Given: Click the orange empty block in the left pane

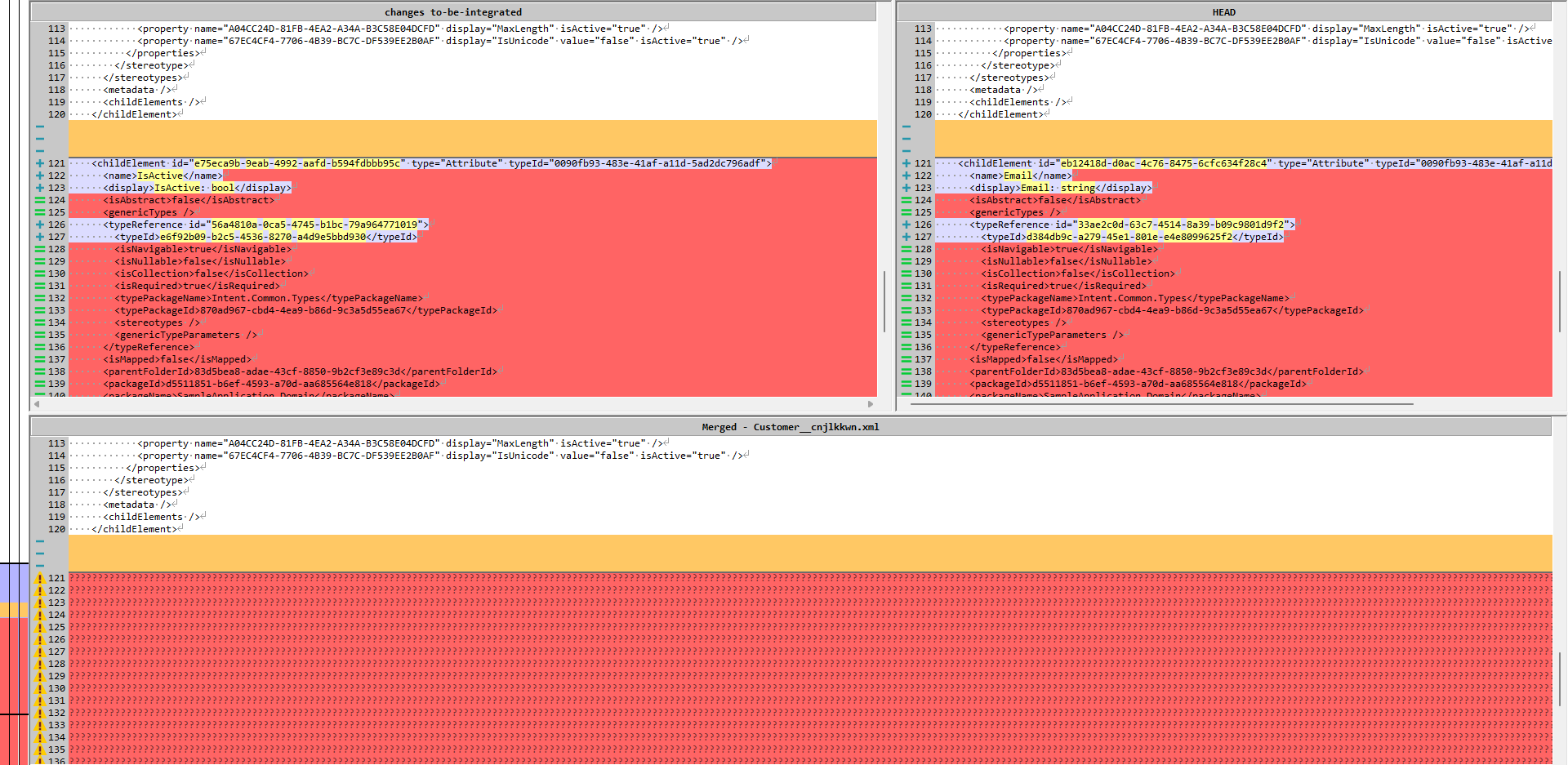Looking at the screenshot, I should click(472, 139).
